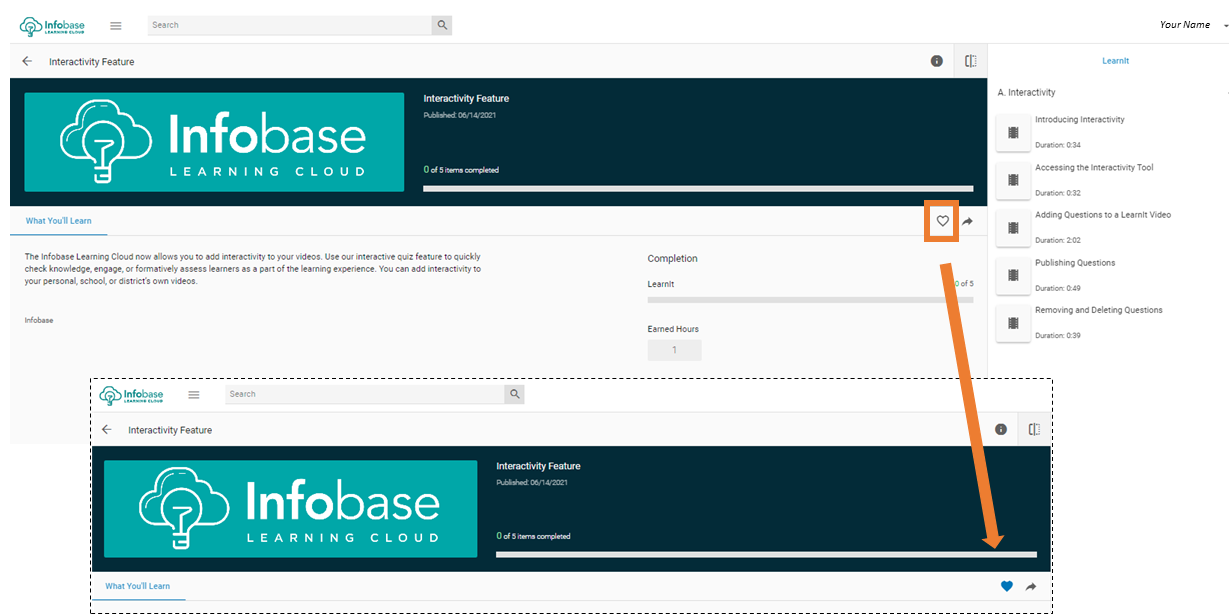This screenshot has width=1229, height=616.
Task: Open Adding Questions to a LearnIt Video icon
Action: pyautogui.click(x=1013, y=227)
